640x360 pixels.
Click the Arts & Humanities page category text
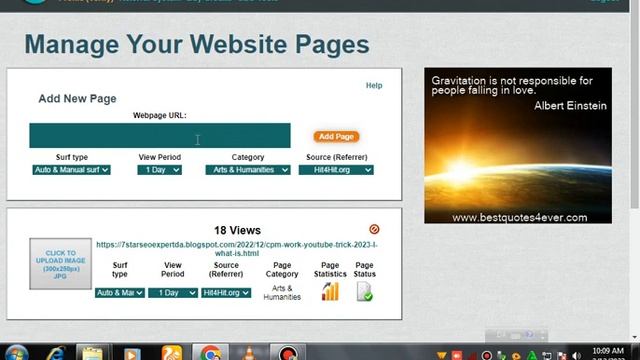[282, 293]
